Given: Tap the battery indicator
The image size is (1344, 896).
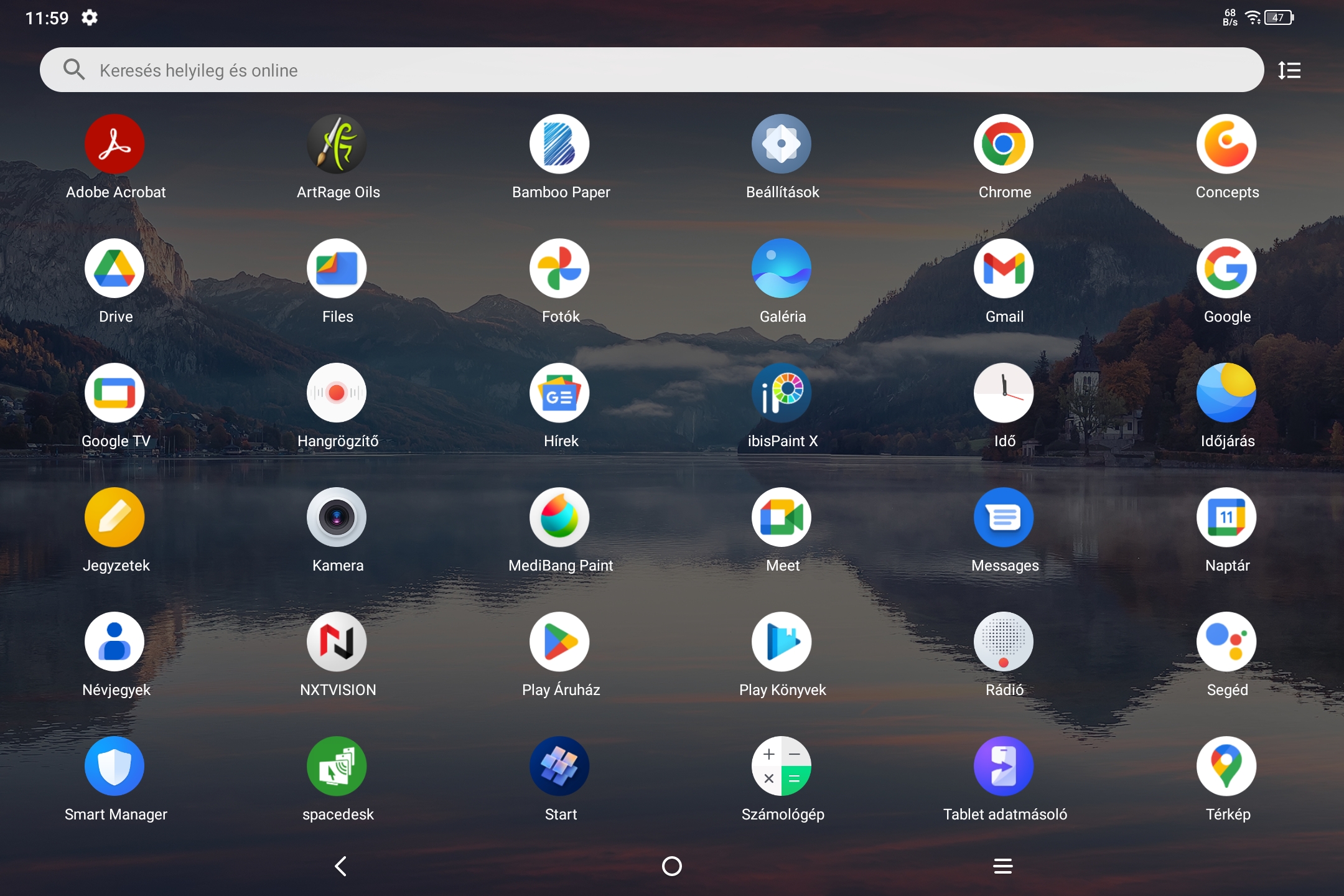Looking at the screenshot, I should click(x=1279, y=17).
